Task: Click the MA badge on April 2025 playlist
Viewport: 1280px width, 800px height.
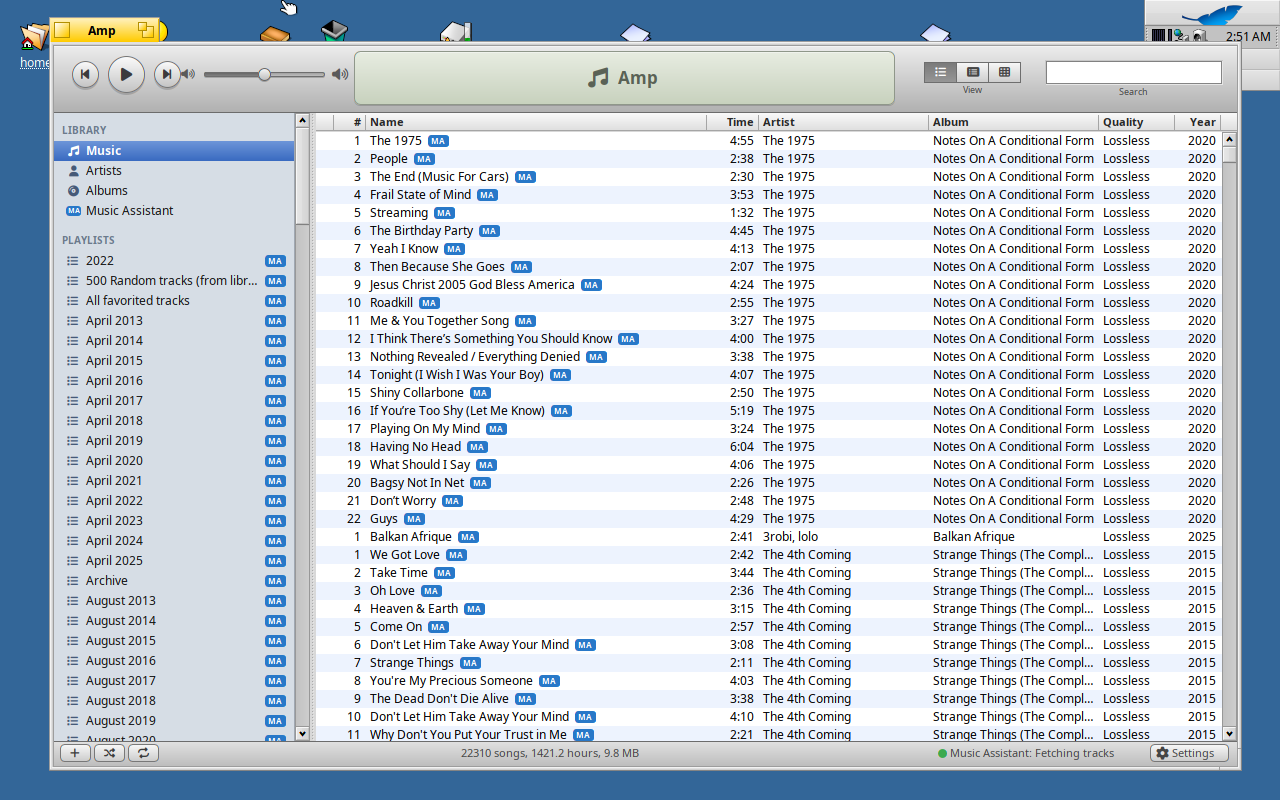Action: (275, 561)
